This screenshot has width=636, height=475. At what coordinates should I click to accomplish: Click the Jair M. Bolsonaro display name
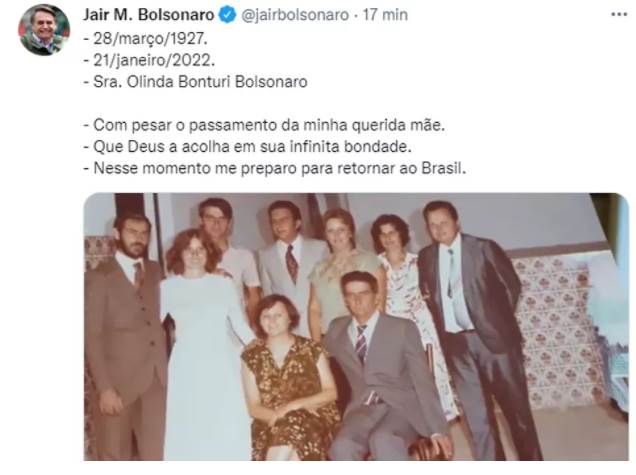click(148, 15)
